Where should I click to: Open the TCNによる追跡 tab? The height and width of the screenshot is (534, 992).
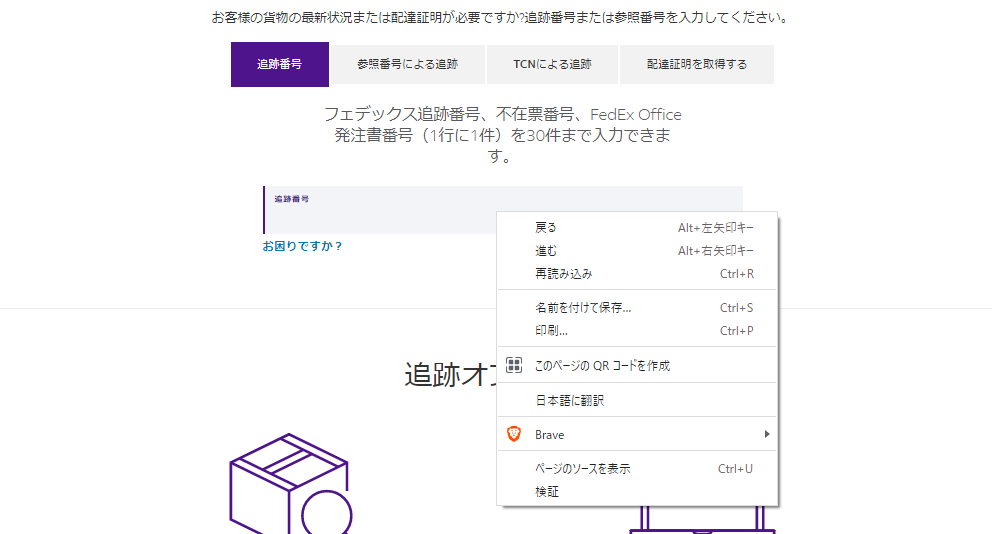click(x=552, y=64)
